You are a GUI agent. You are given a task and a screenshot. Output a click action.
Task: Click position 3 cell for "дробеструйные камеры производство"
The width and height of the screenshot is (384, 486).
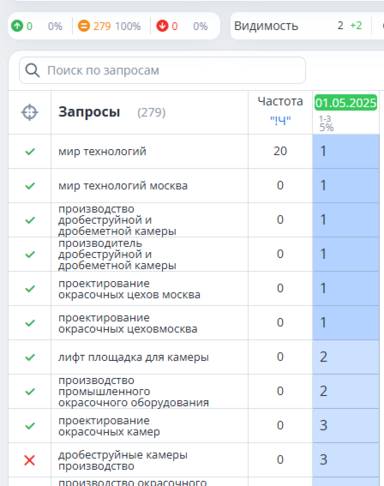pyautogui.click(x=346, y=460)
